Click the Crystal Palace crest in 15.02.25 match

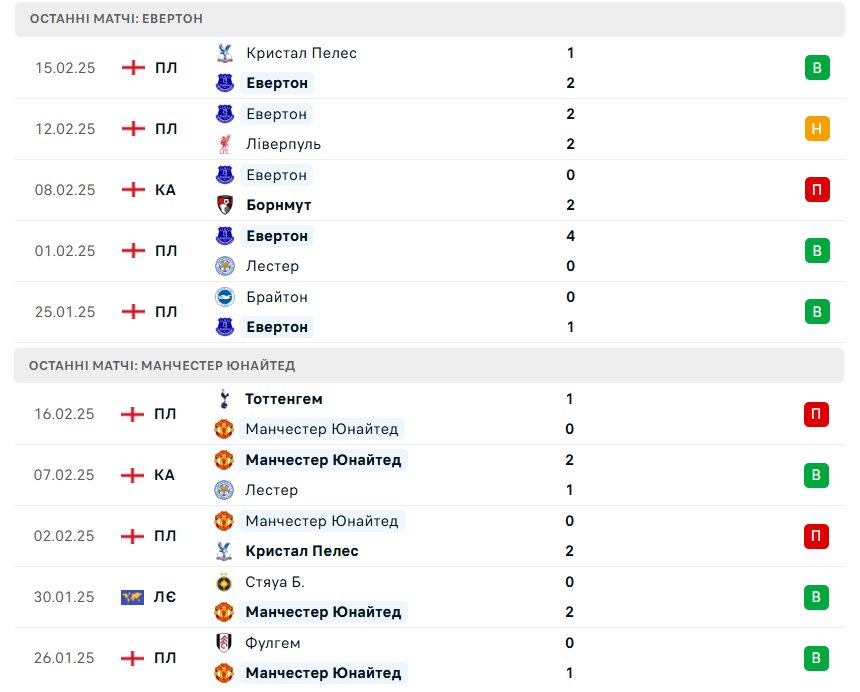[224, 53]
